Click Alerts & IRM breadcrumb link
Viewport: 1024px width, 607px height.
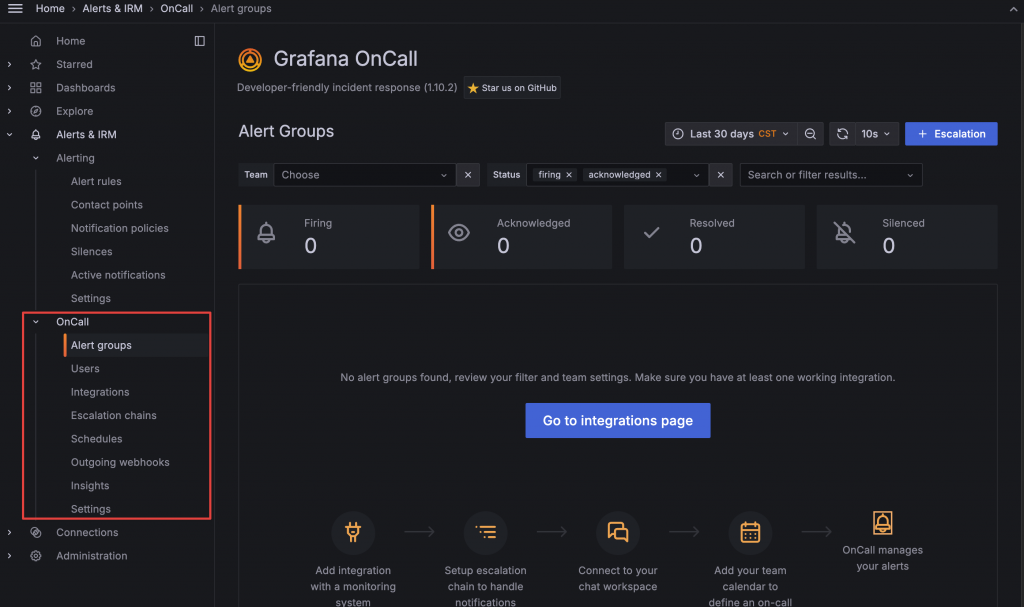coord(112,8)
